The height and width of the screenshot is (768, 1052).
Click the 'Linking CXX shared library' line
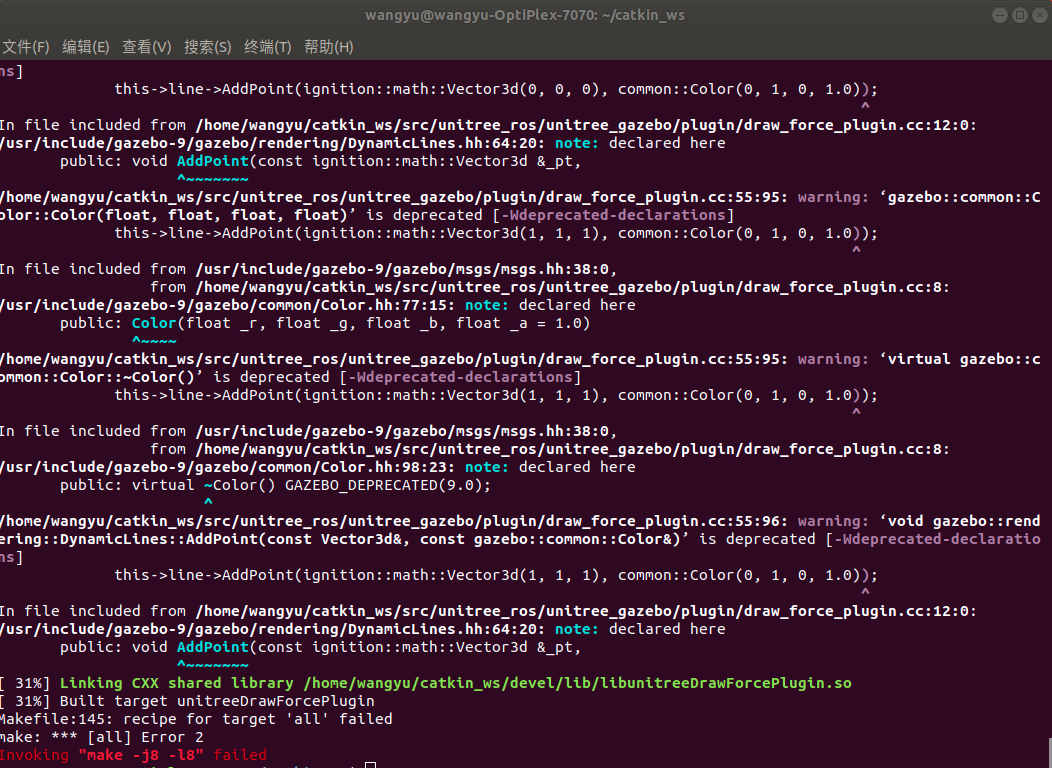coord(425,683)
